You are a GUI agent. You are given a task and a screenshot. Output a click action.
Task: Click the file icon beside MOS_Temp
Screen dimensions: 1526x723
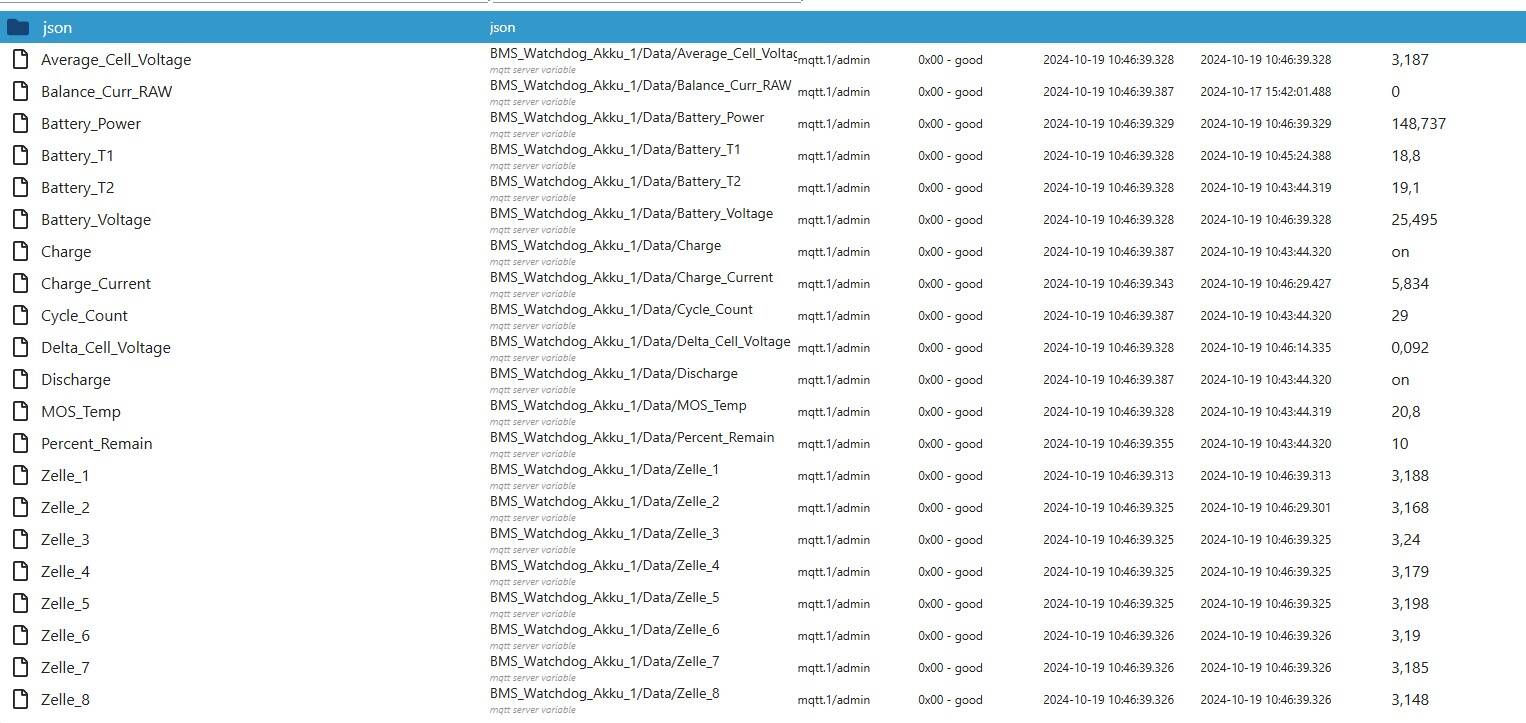coord(19,412)
